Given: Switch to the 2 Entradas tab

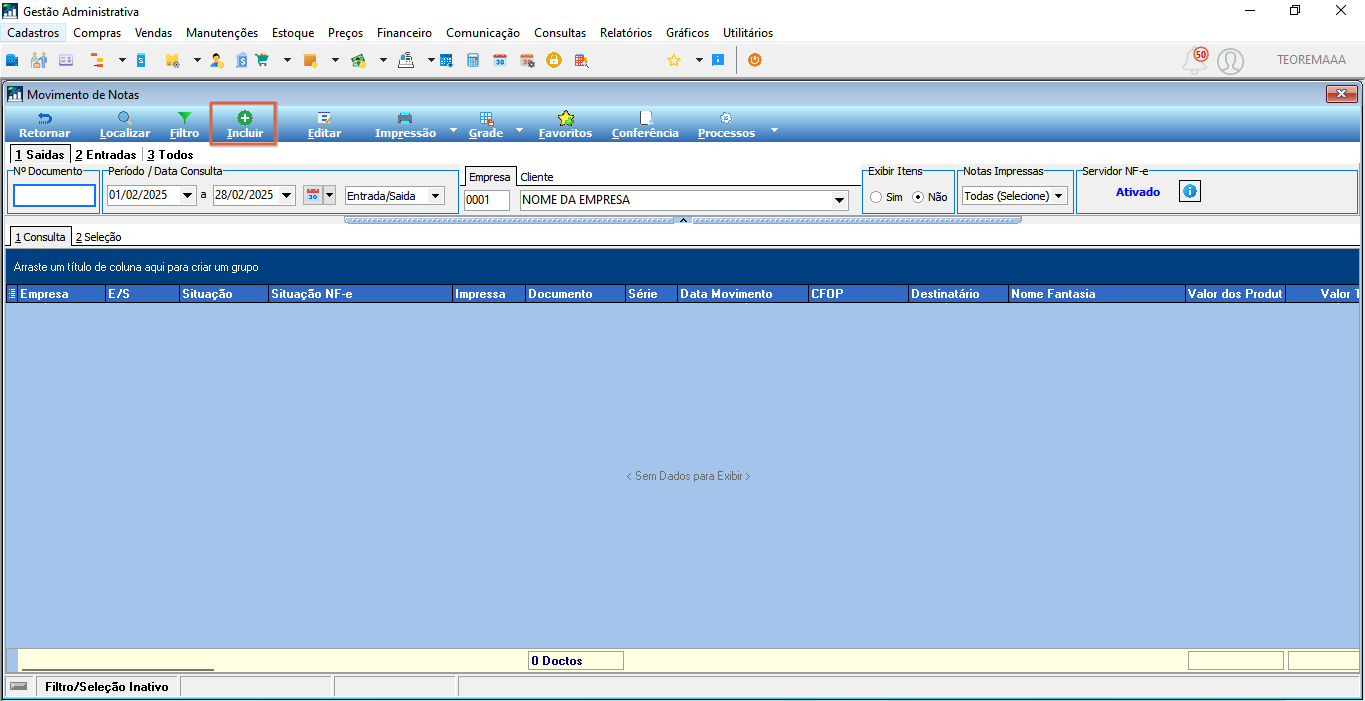Looking at the screenshot, I should 105,155.
